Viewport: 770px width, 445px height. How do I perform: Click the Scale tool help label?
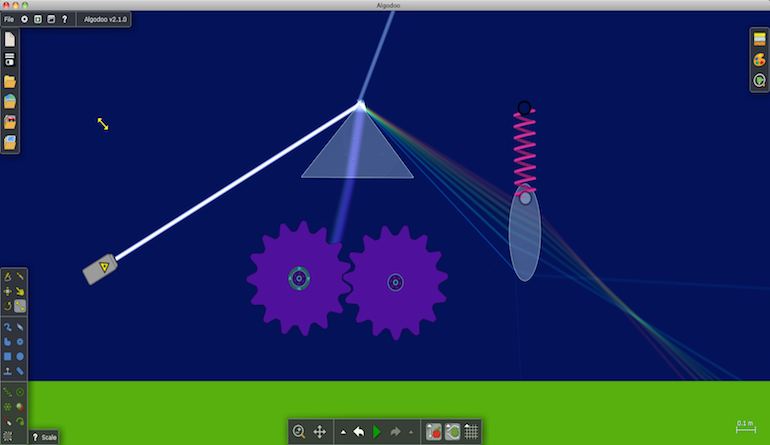pos(44,437)
